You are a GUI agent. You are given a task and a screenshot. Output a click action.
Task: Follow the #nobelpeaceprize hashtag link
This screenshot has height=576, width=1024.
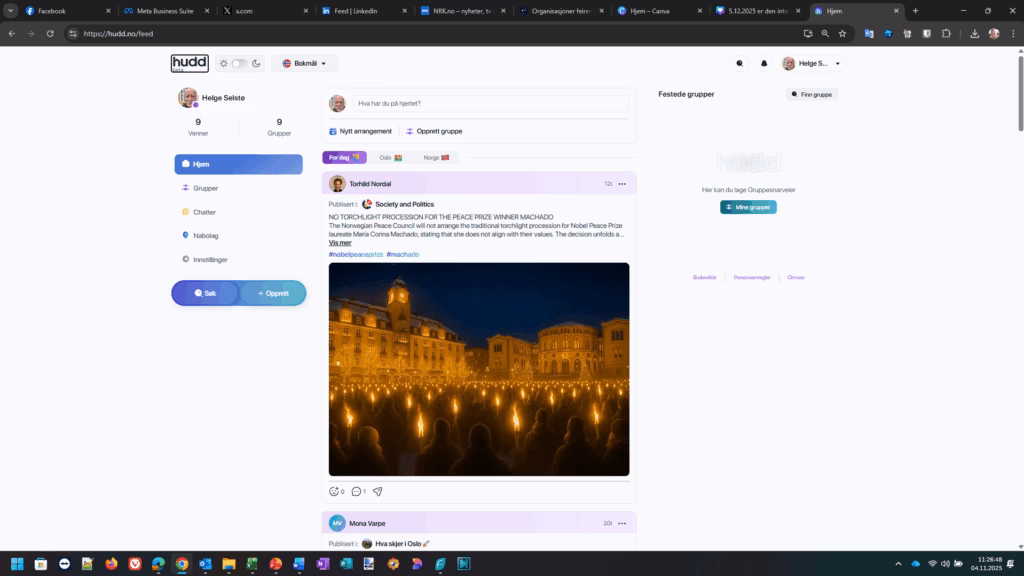355,254
